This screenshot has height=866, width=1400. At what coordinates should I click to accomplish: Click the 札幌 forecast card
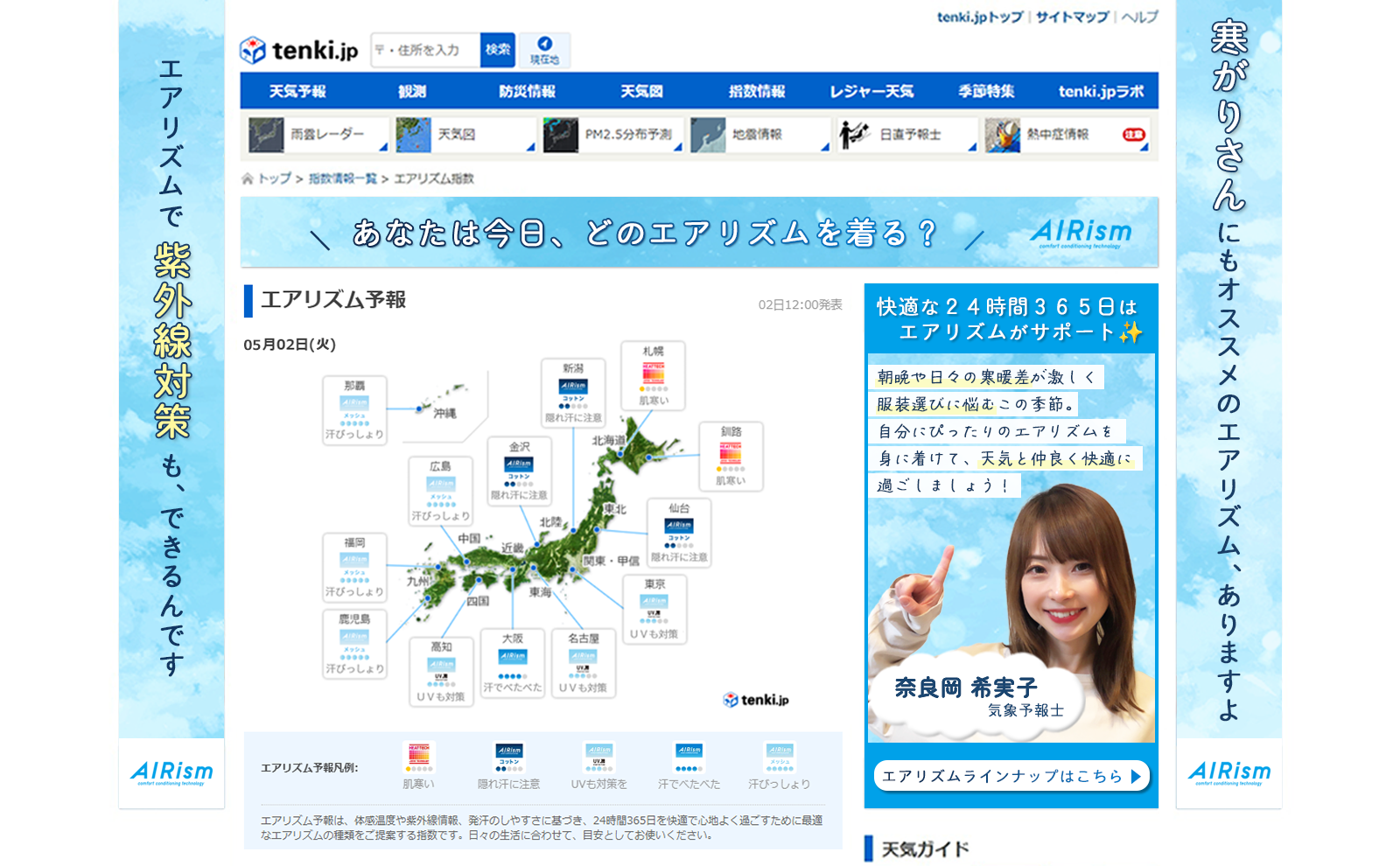point(653,376)
